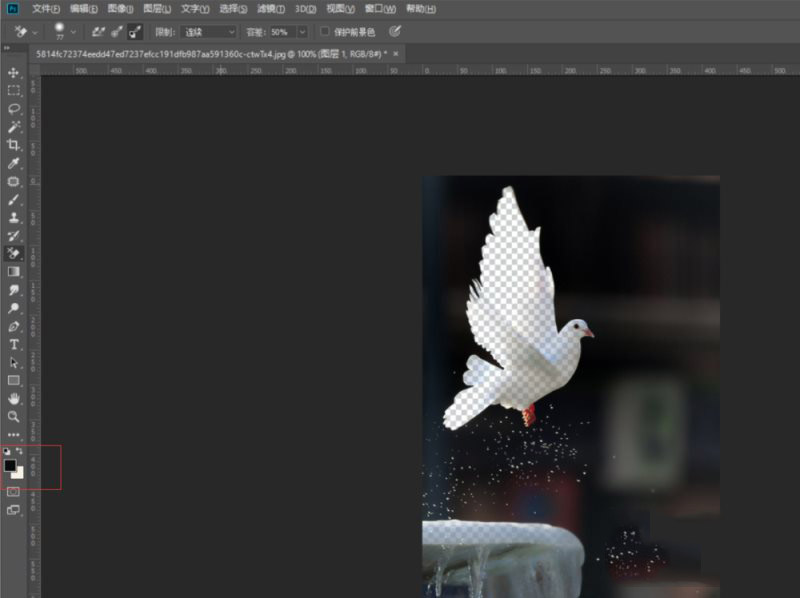
Task: Activate the Crop tool
Action: coord(14,145)
